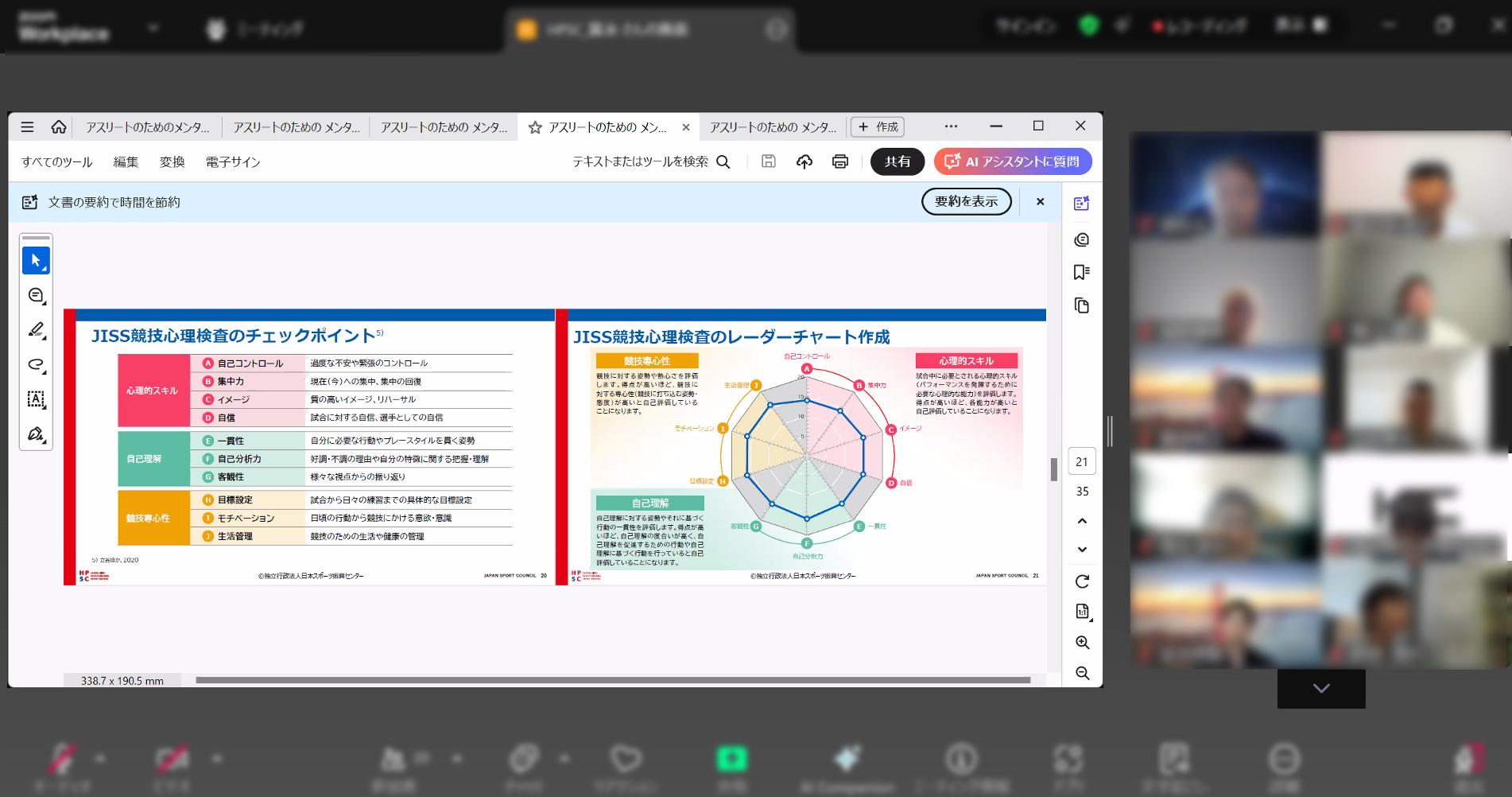
Task: Zoom out of the document
Action: 1082,673
